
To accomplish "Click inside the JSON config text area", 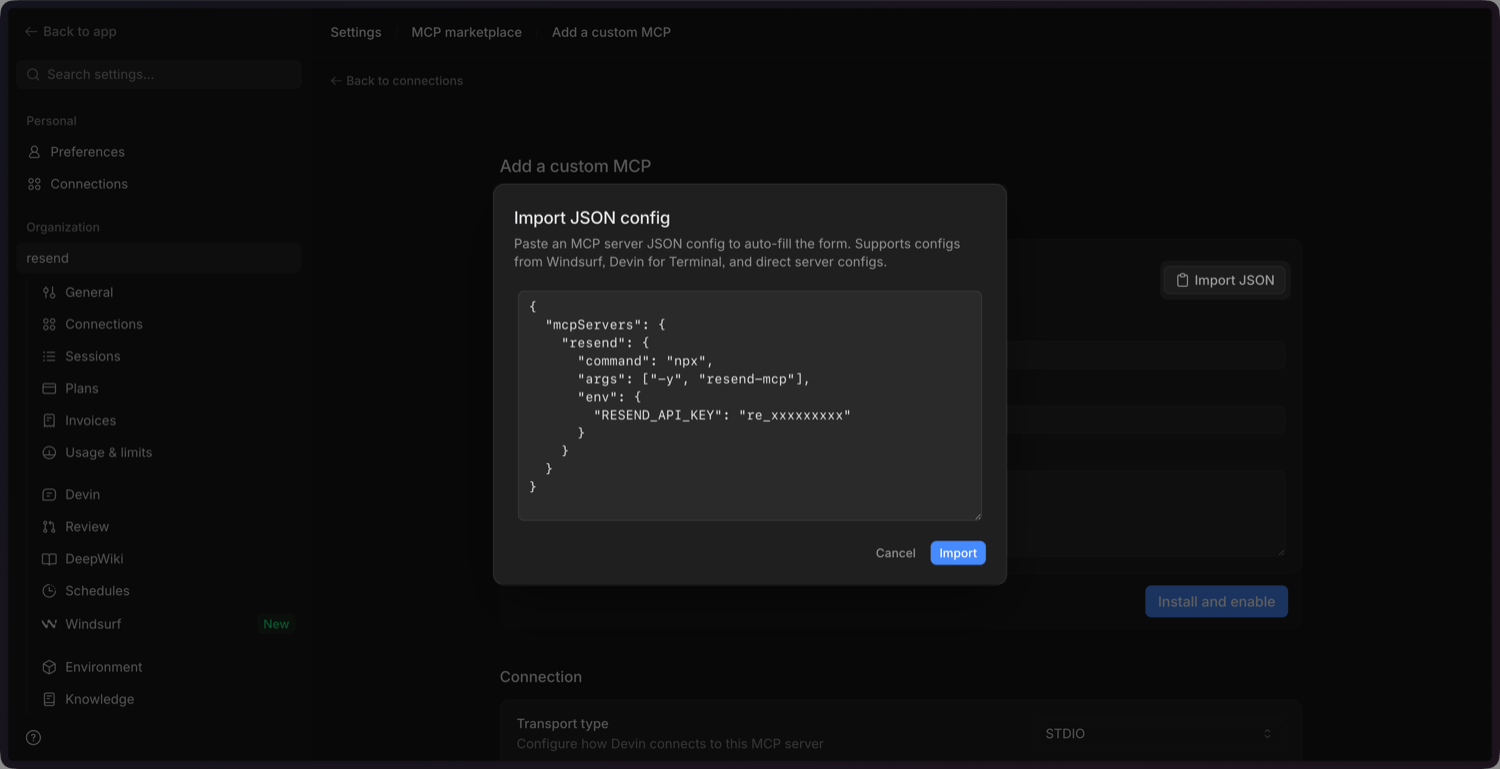I will 750,406.
